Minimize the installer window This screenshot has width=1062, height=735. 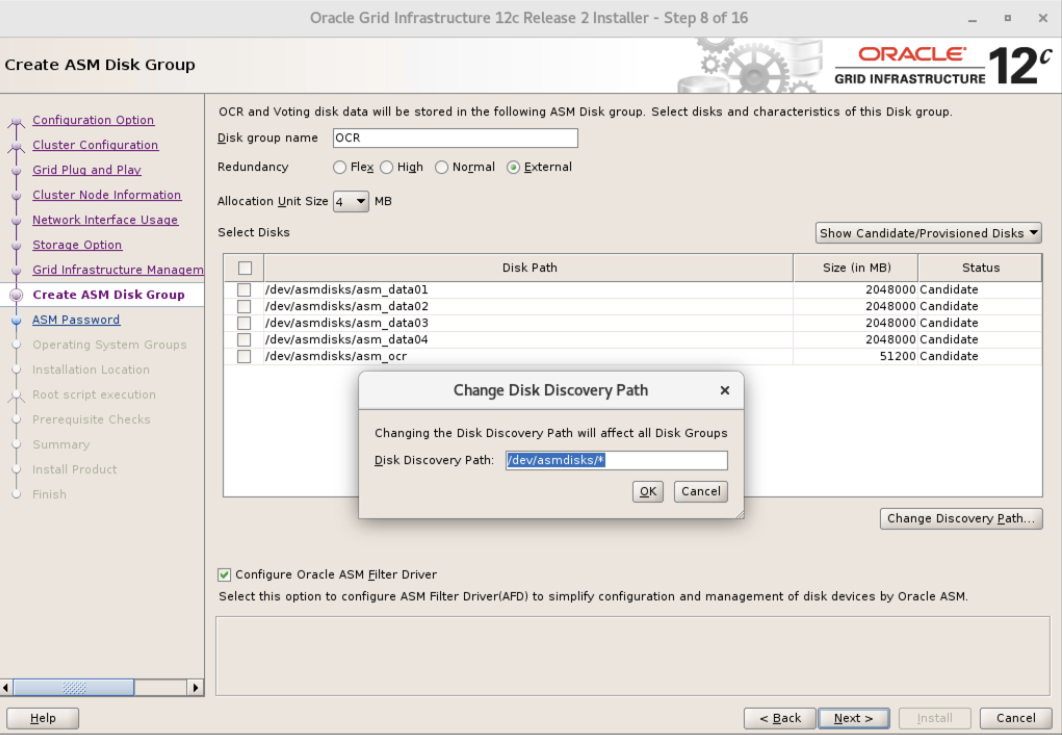(x=973, y=19)
